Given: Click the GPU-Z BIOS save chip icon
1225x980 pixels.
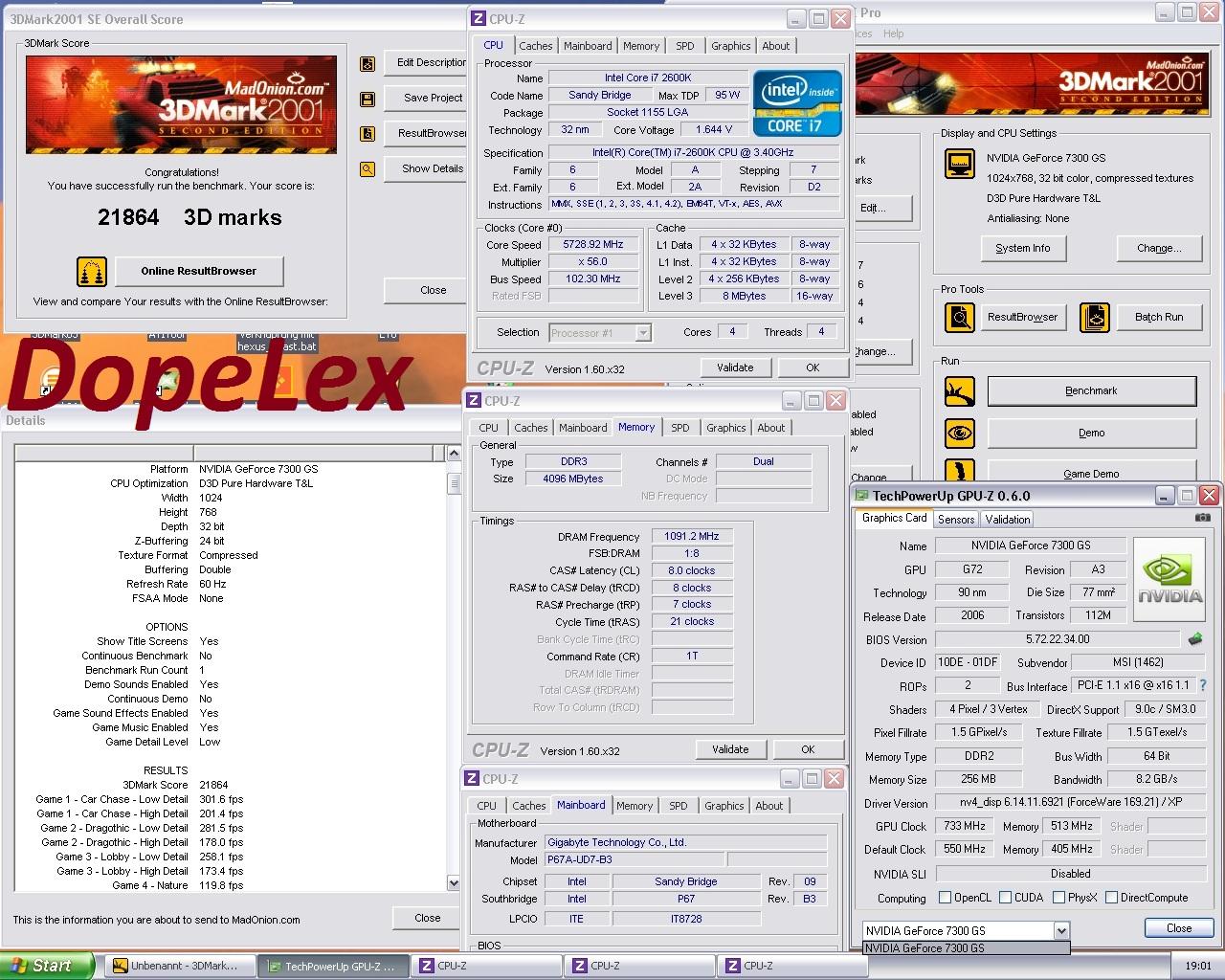Looking at the screenshot, I should pos(1195,639).
